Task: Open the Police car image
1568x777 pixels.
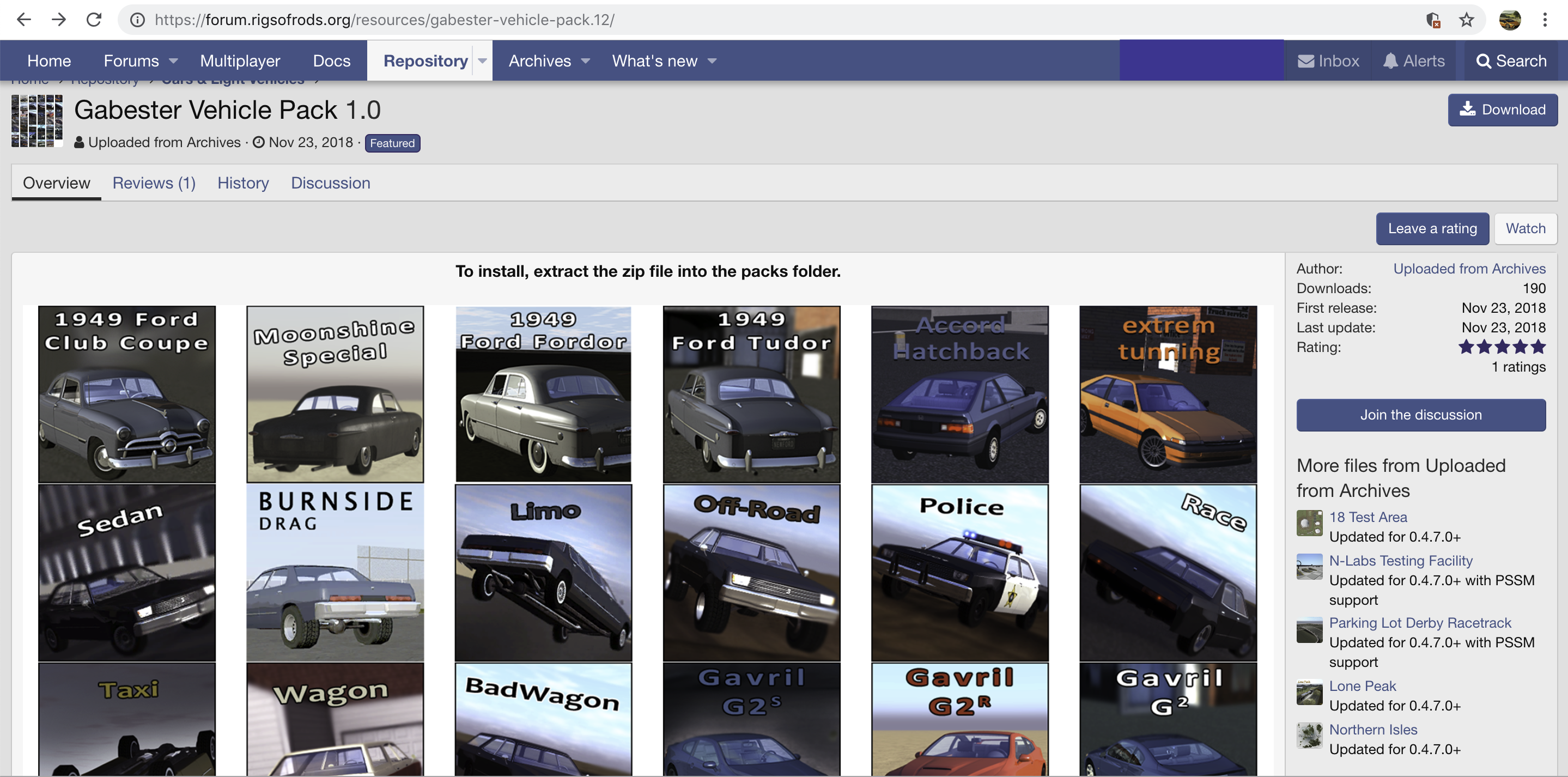Action: point(960,573)
